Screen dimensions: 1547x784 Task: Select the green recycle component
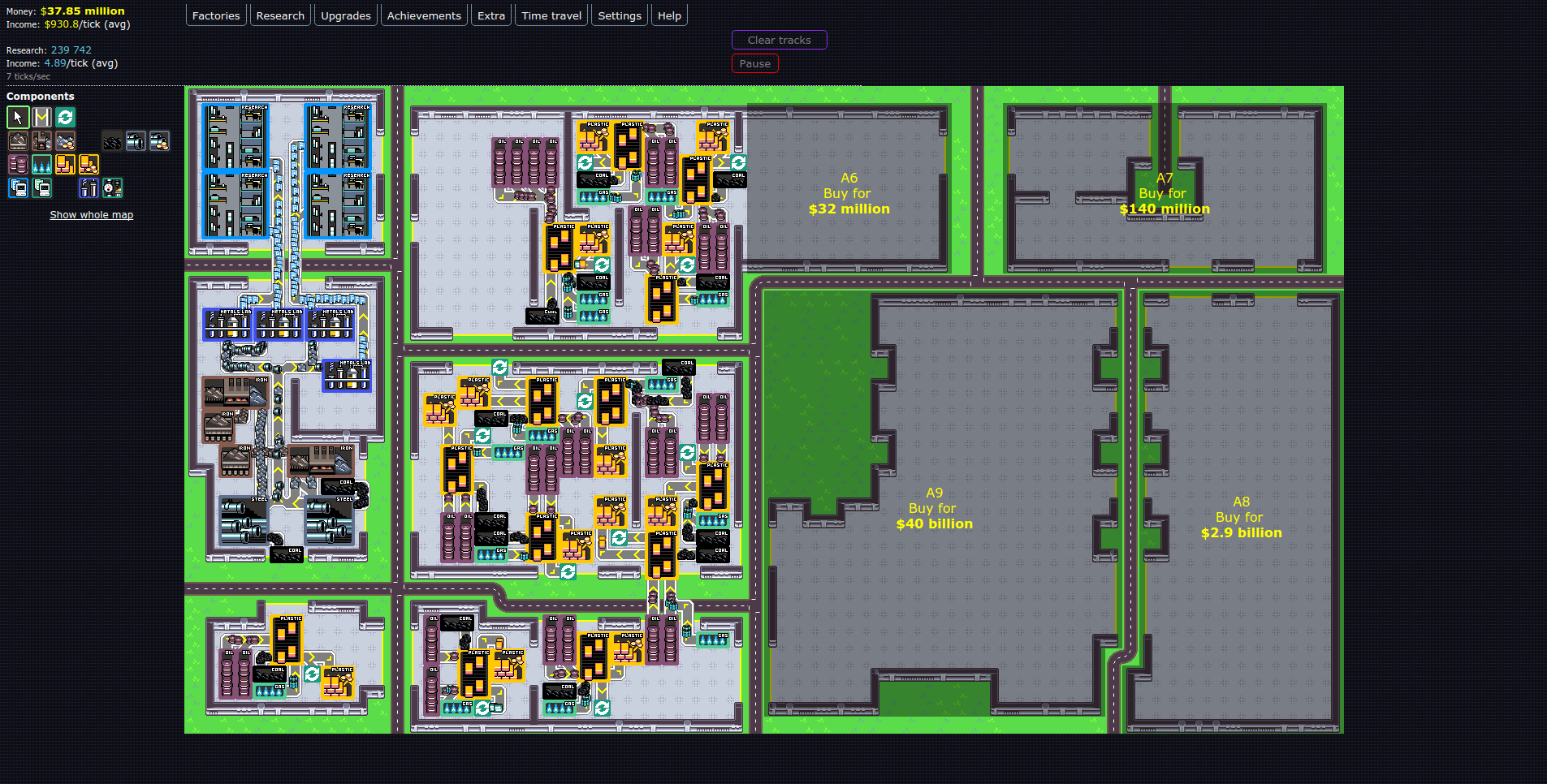coord(65,116)
